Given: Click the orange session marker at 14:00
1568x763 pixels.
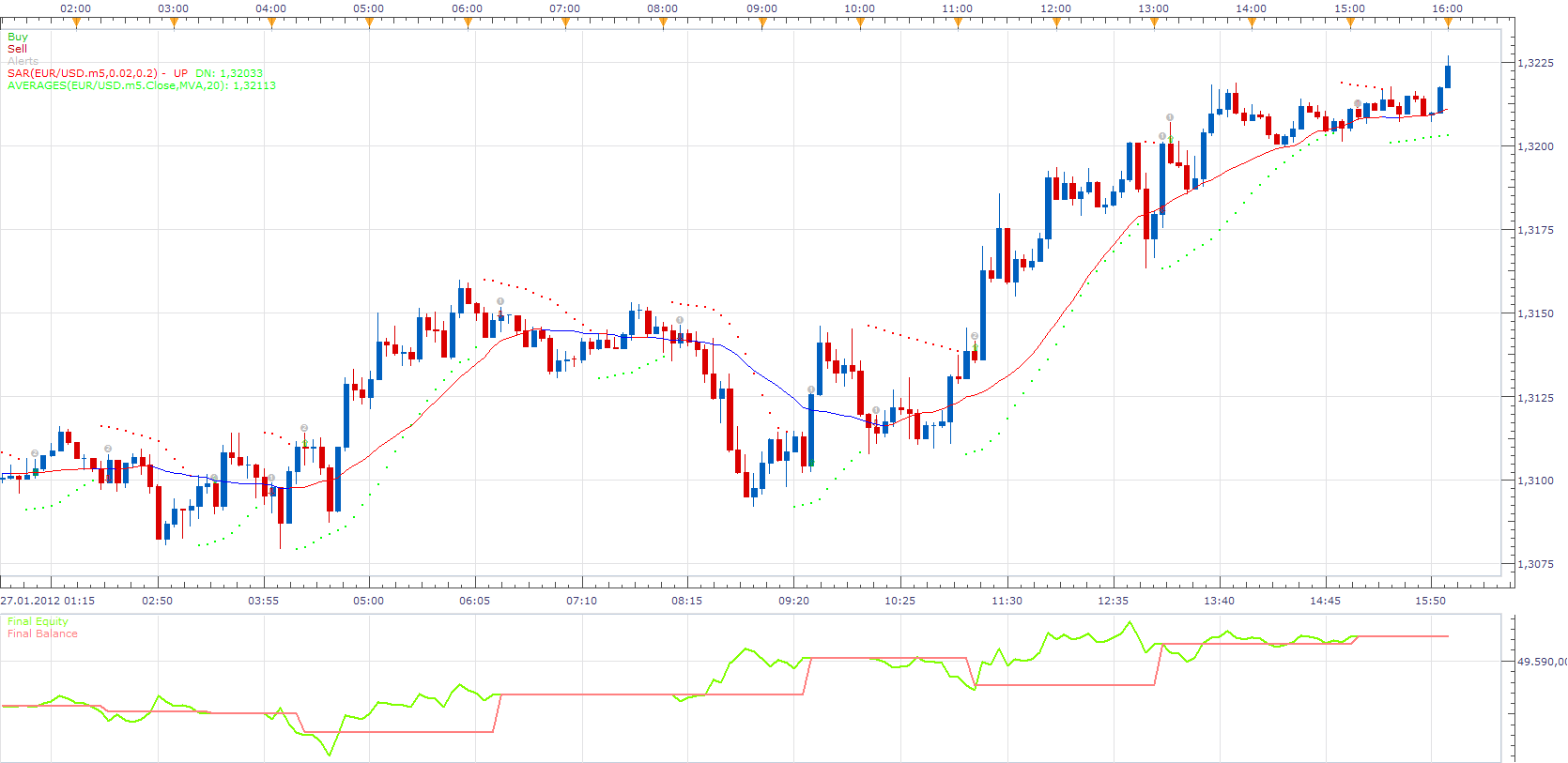Looking at the screenshot, I should [1252, 23].
